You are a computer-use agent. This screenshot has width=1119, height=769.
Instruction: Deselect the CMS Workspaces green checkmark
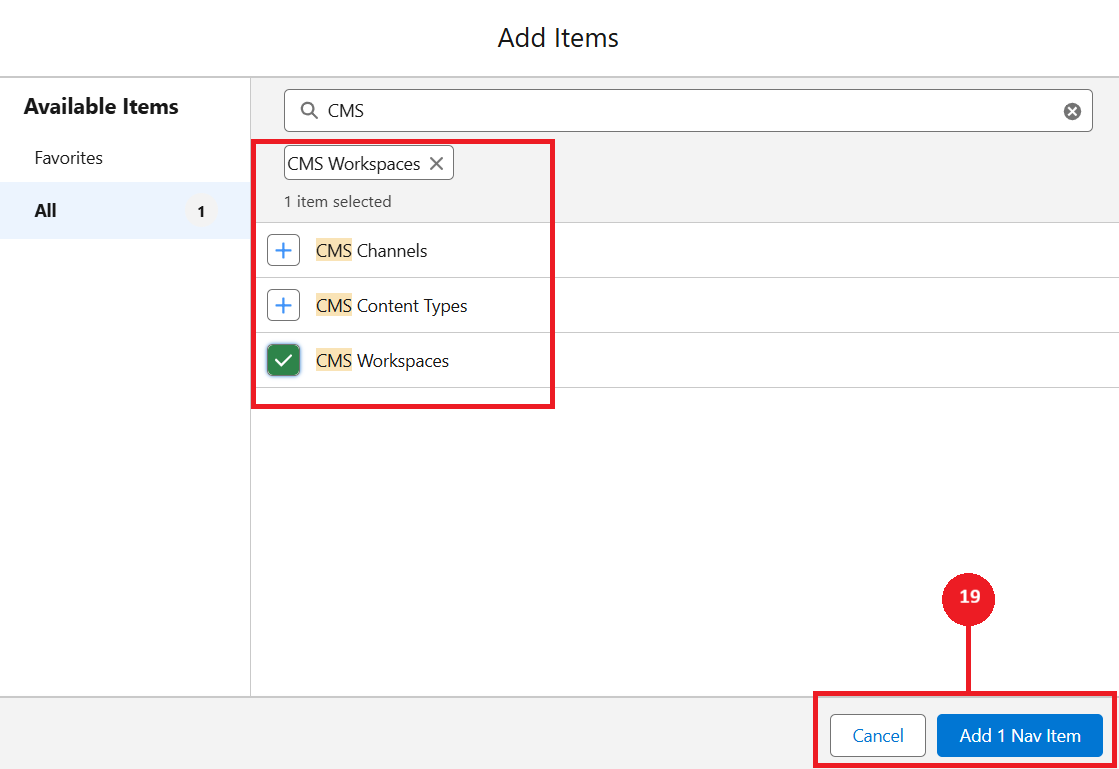(x=284, y=361)
